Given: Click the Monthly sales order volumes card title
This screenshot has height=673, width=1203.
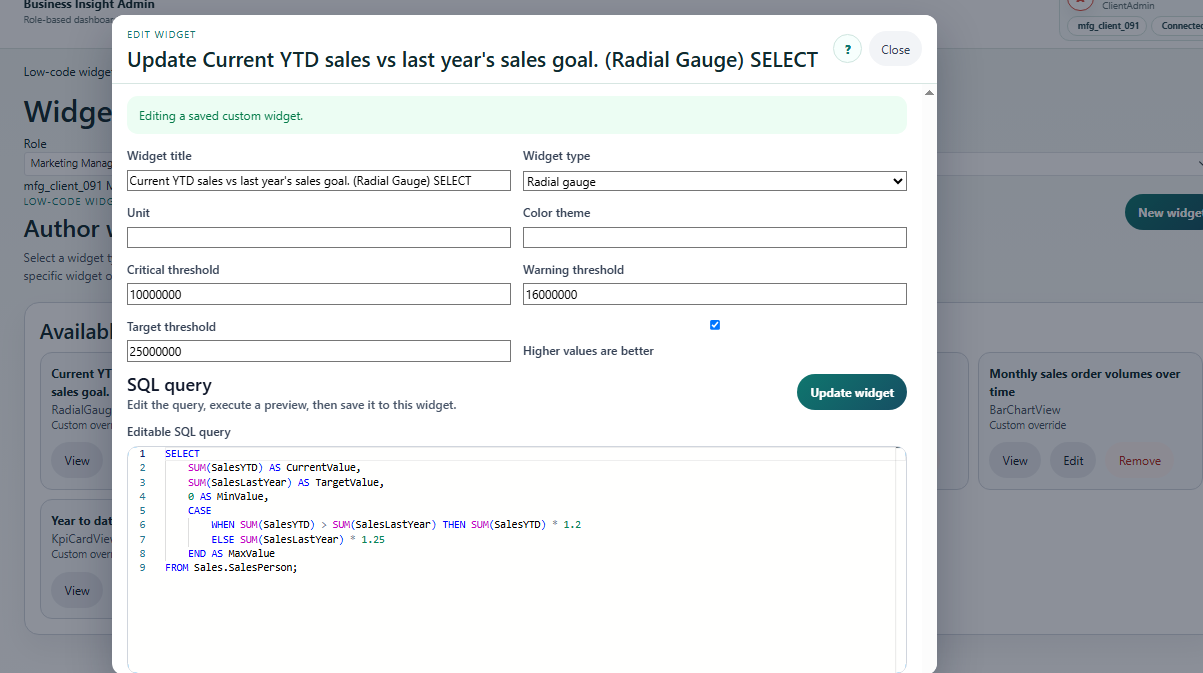Looking at the screenshot, I should 1085,383.
